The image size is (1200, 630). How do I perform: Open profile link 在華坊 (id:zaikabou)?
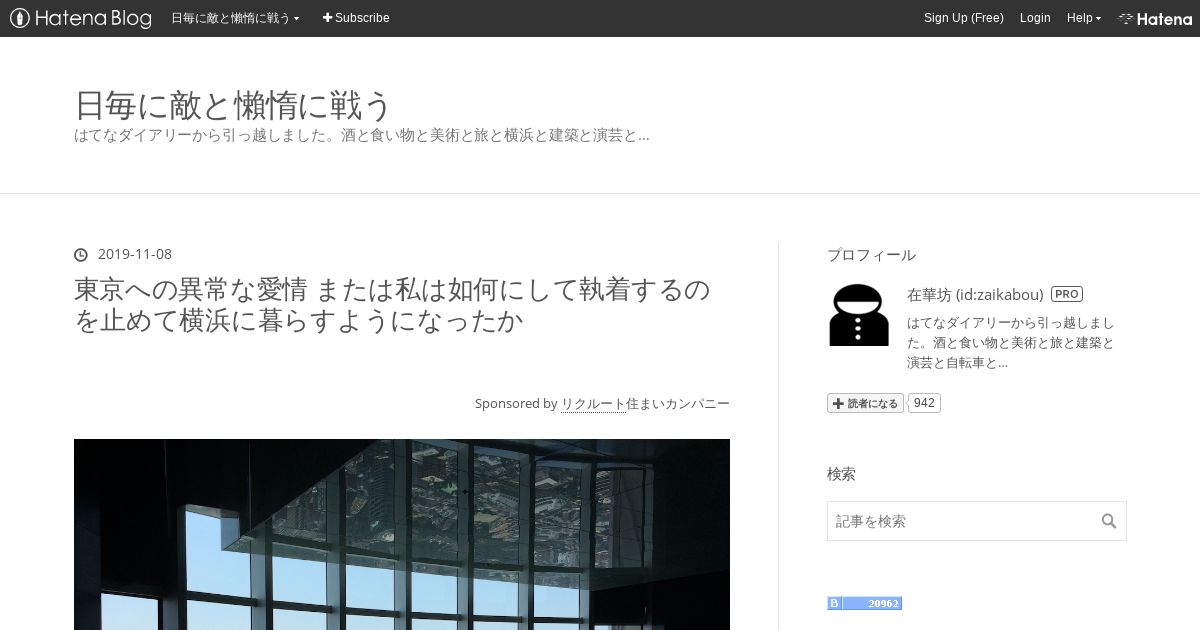click(975, 294)
